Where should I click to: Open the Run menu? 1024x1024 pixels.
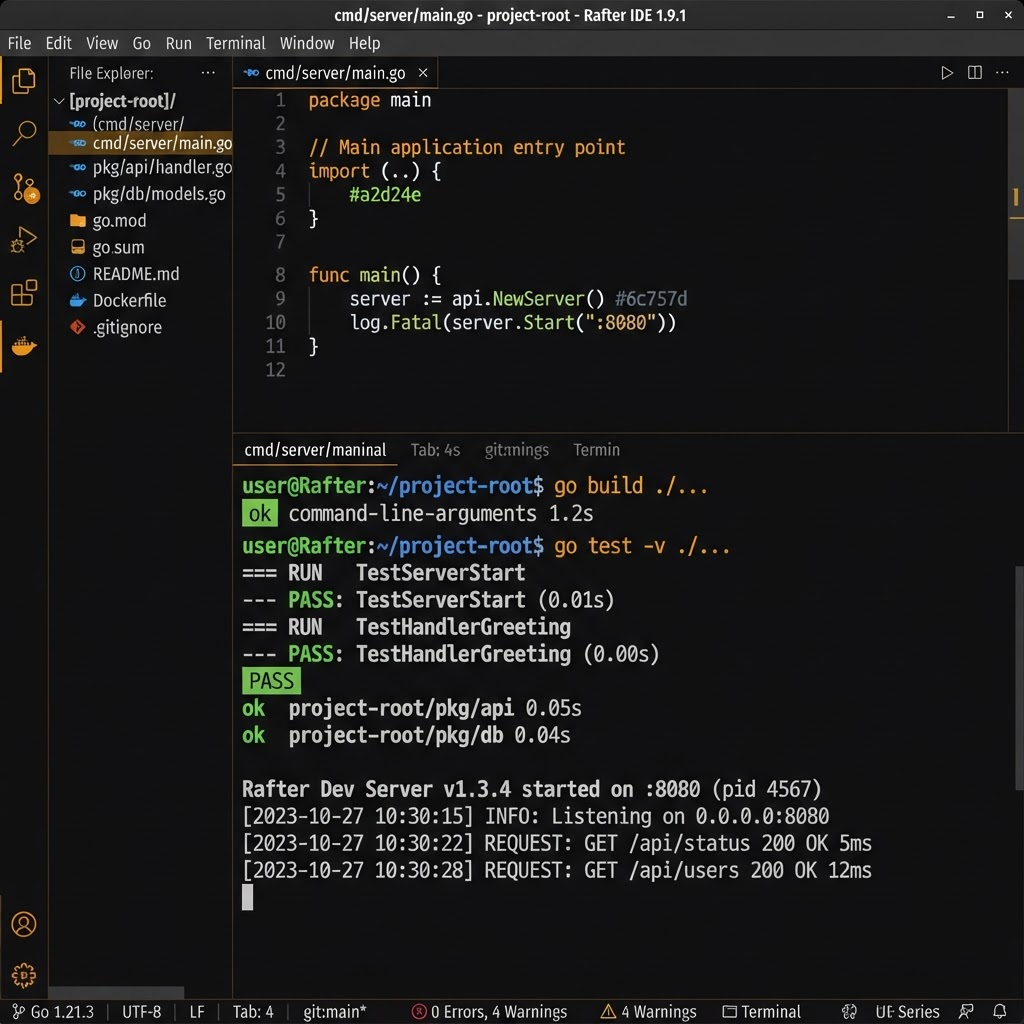pyautogui.click(x=178, y=43)
